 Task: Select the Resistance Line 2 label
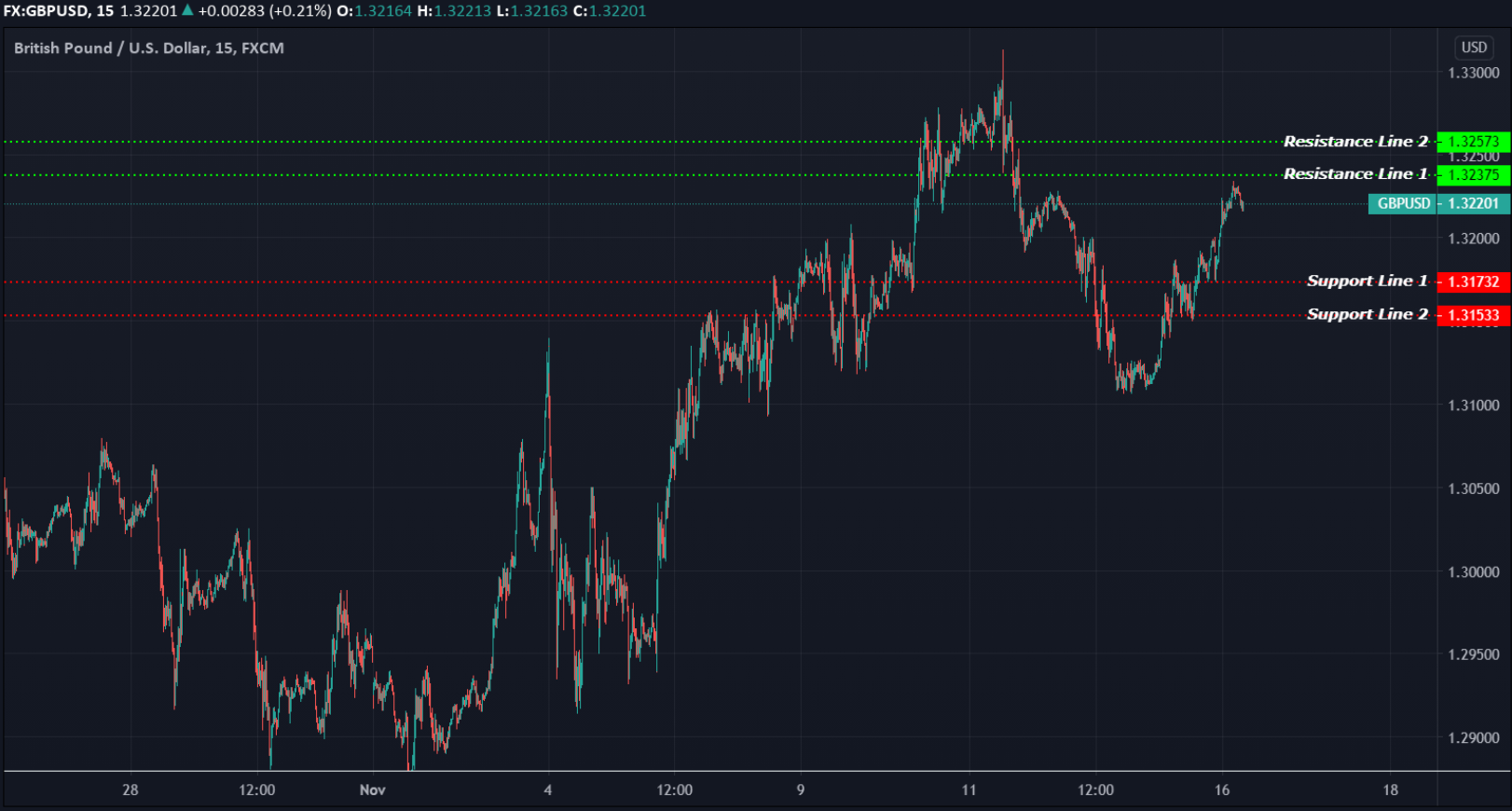coord(1355,142)
